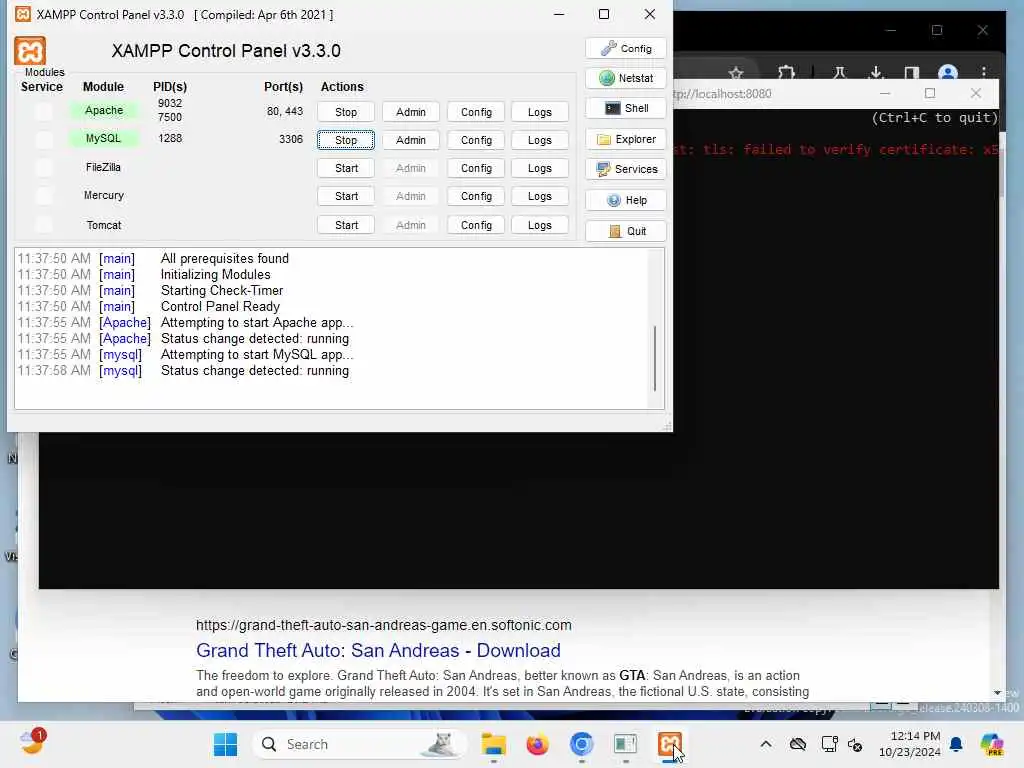Open the weather widget on taskbar
Screen dimensions: 1024x768
click(33, 743)
